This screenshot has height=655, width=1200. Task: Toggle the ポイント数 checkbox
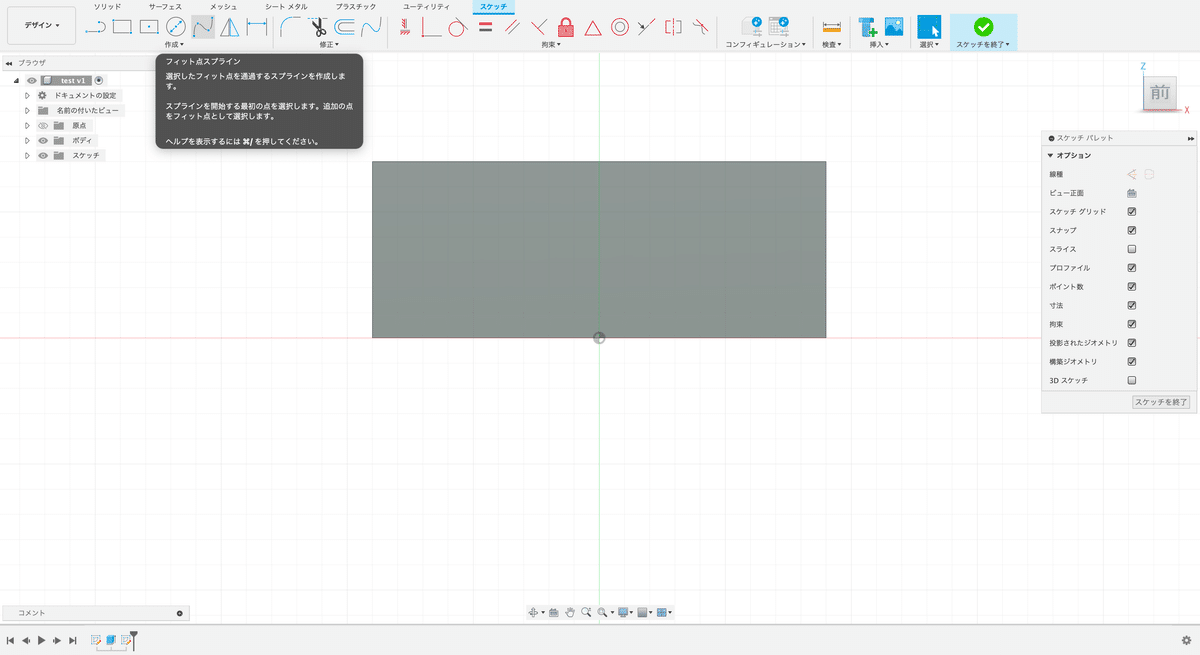(x=1132, y=287)
